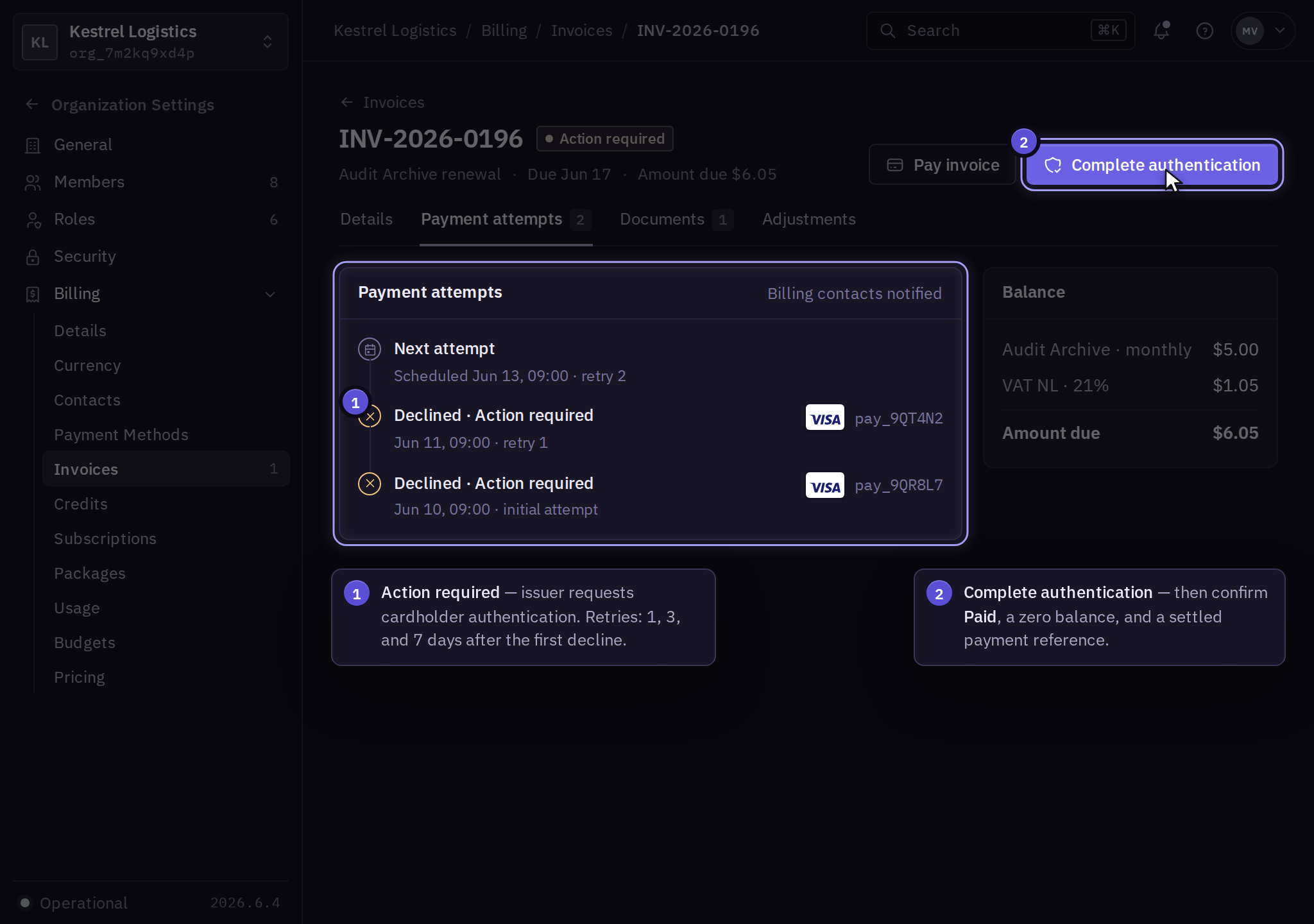Click payment reference pay_9QR8L7
Screen dimensions: 1314x924
(899, 485)
